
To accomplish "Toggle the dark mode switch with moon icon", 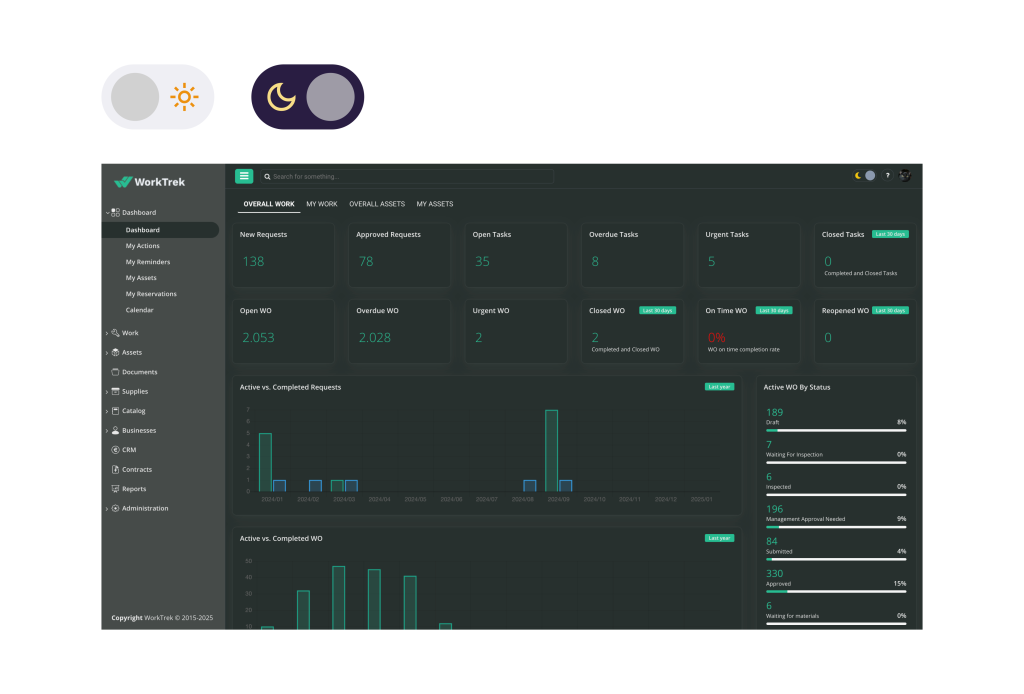I will click(307, 97).
